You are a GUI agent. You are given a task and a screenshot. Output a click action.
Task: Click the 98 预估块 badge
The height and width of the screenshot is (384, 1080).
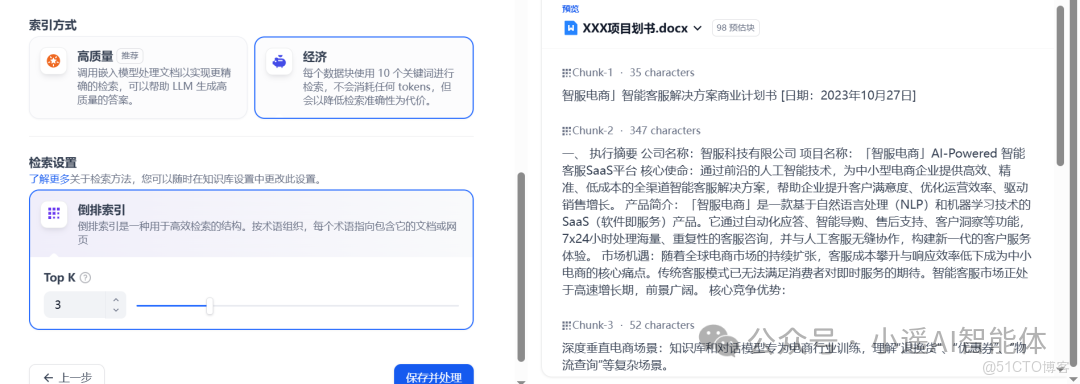pyautogui.click(x=736, y=28)
